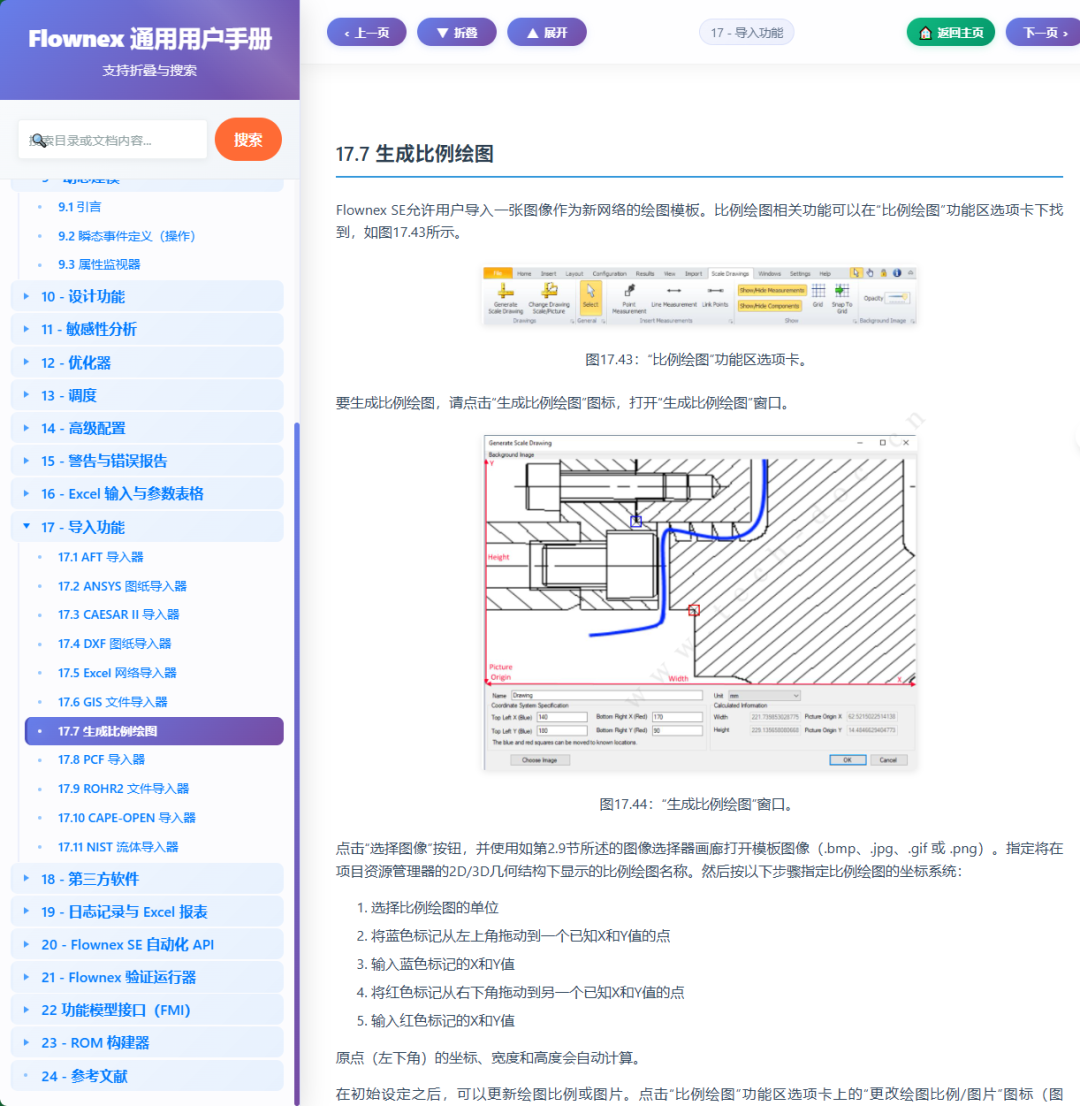Image resolution: width=1080 pixels, height=1106 pixels.
Task: Click the heading 17.7 生成比例绘图
Action: tap(414, 154)
